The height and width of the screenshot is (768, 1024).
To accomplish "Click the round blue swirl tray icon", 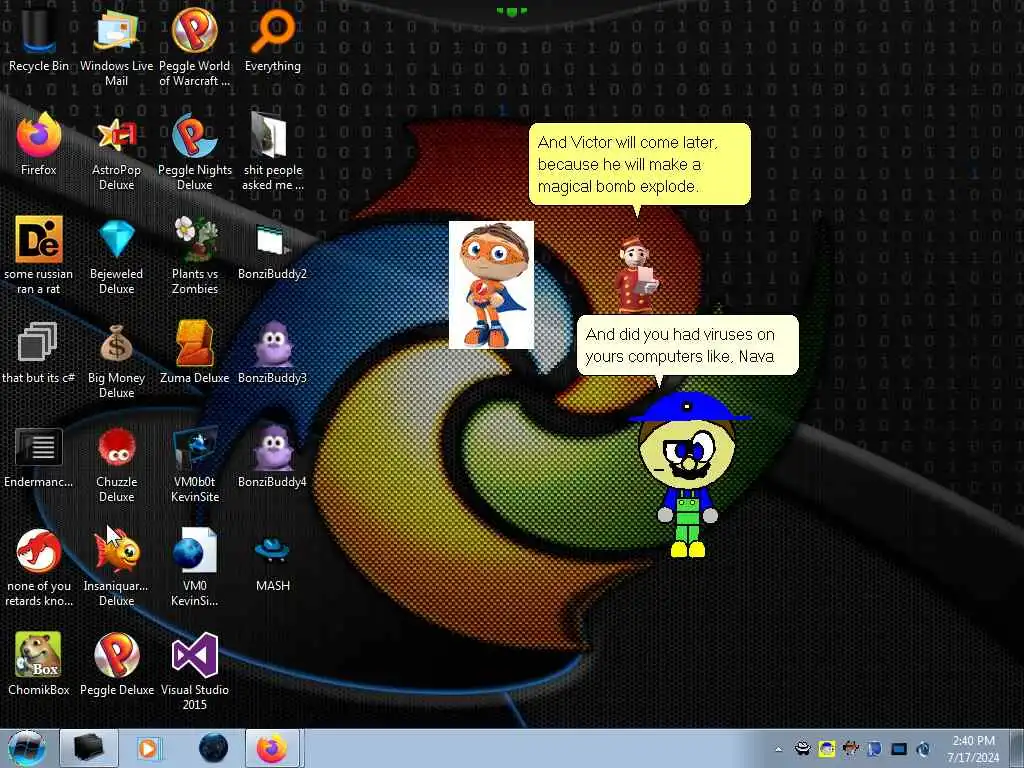I will [x=923, y=748].
